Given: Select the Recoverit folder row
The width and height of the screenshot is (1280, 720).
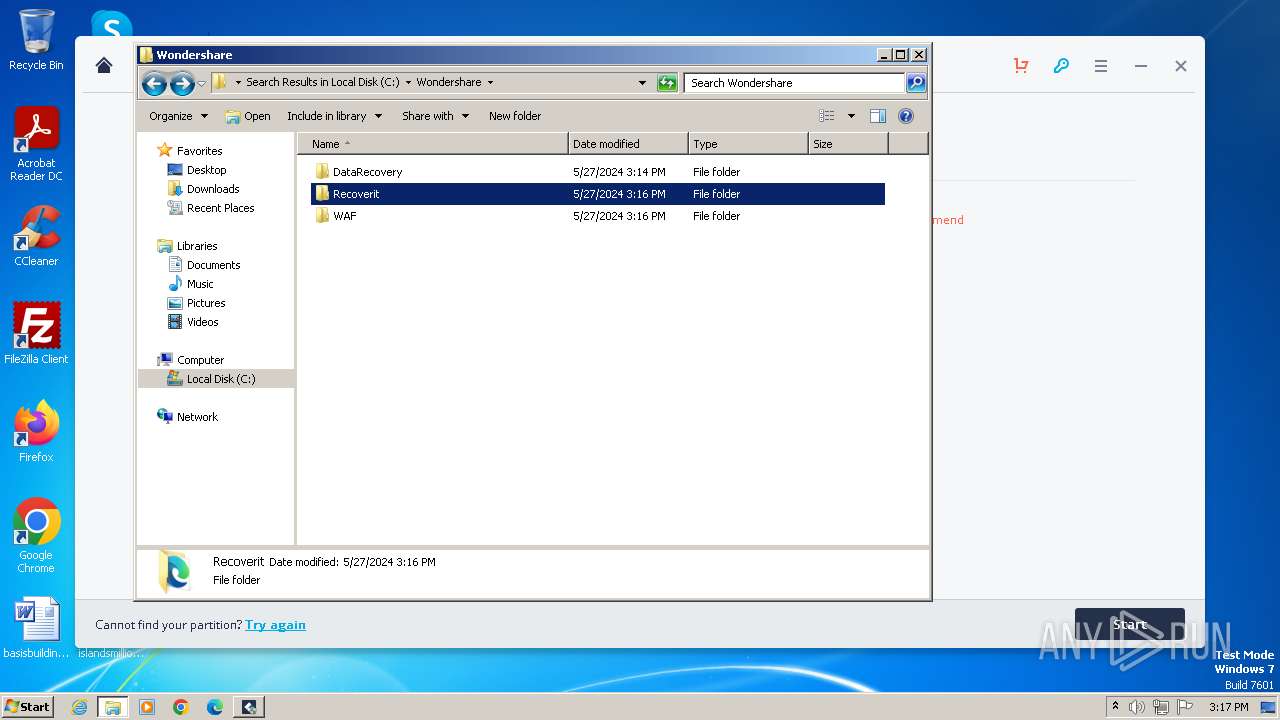Looking at the screenshot, I should (598, 194).
